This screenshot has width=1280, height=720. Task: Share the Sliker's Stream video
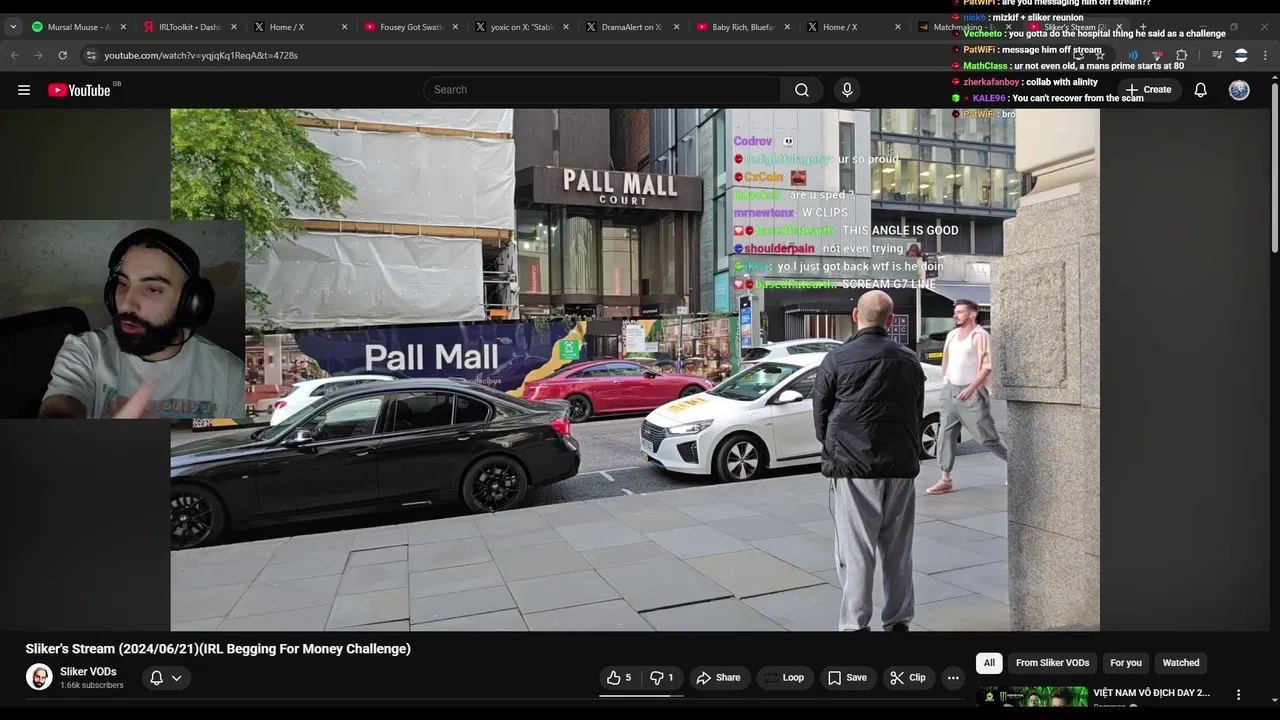[x=718, y=678]
